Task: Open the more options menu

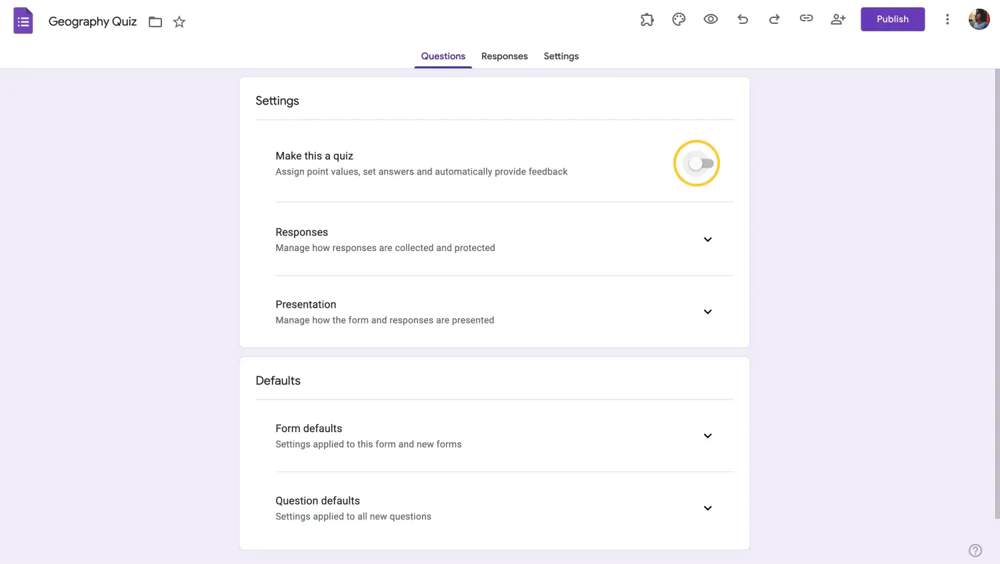Action: pyautogui.click(x=947, y=19)
